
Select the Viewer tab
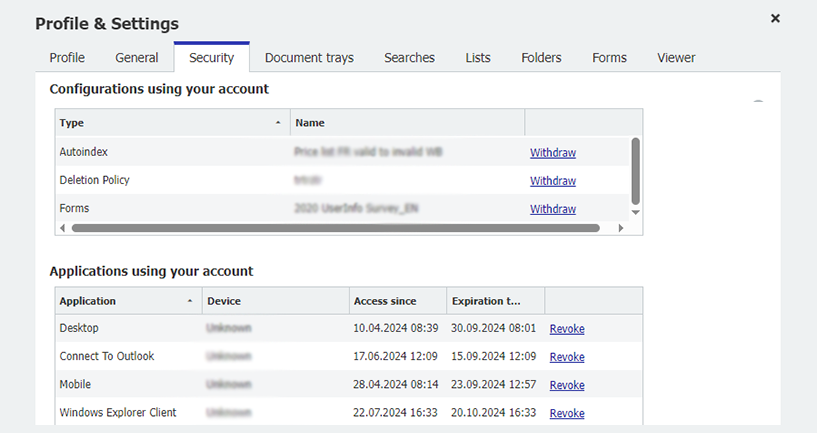click(676, 58)
